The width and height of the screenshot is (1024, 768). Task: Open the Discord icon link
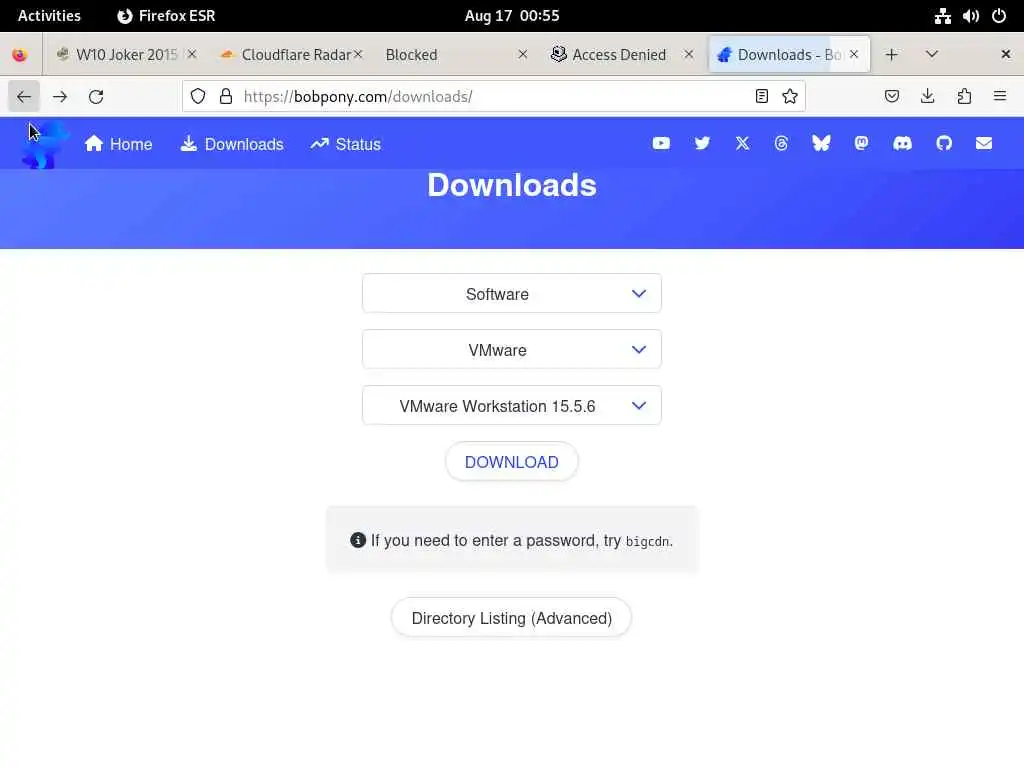point(902,143)
